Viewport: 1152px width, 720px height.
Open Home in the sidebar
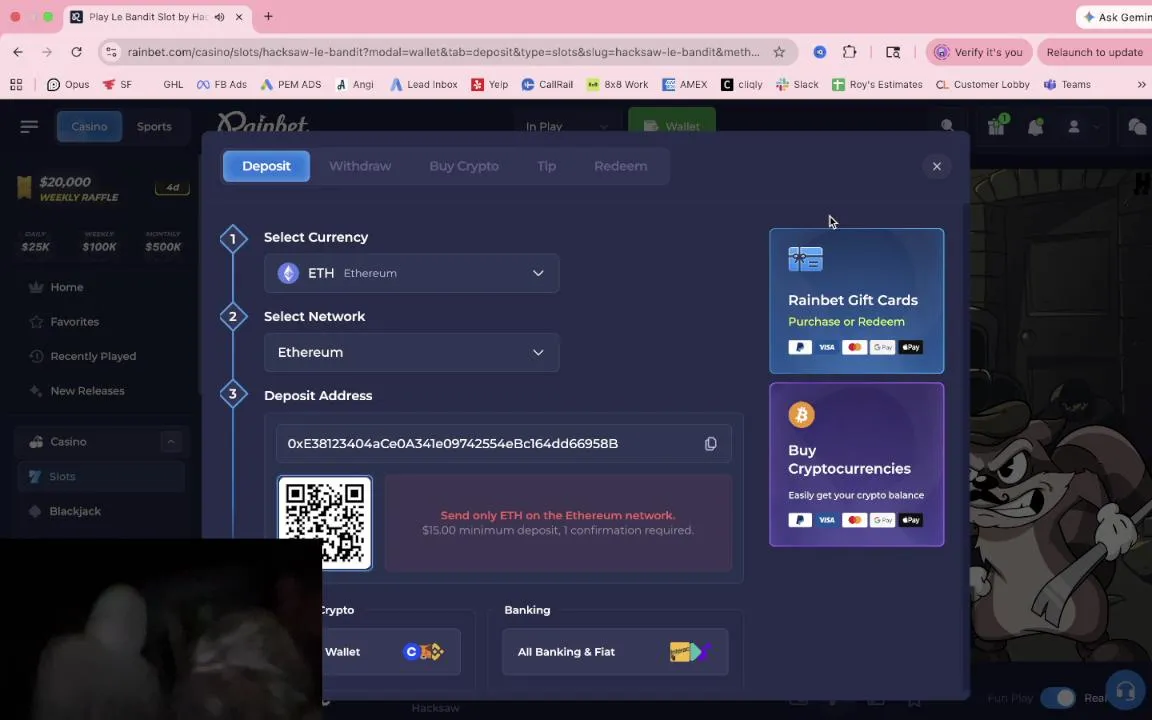[66, 287]
